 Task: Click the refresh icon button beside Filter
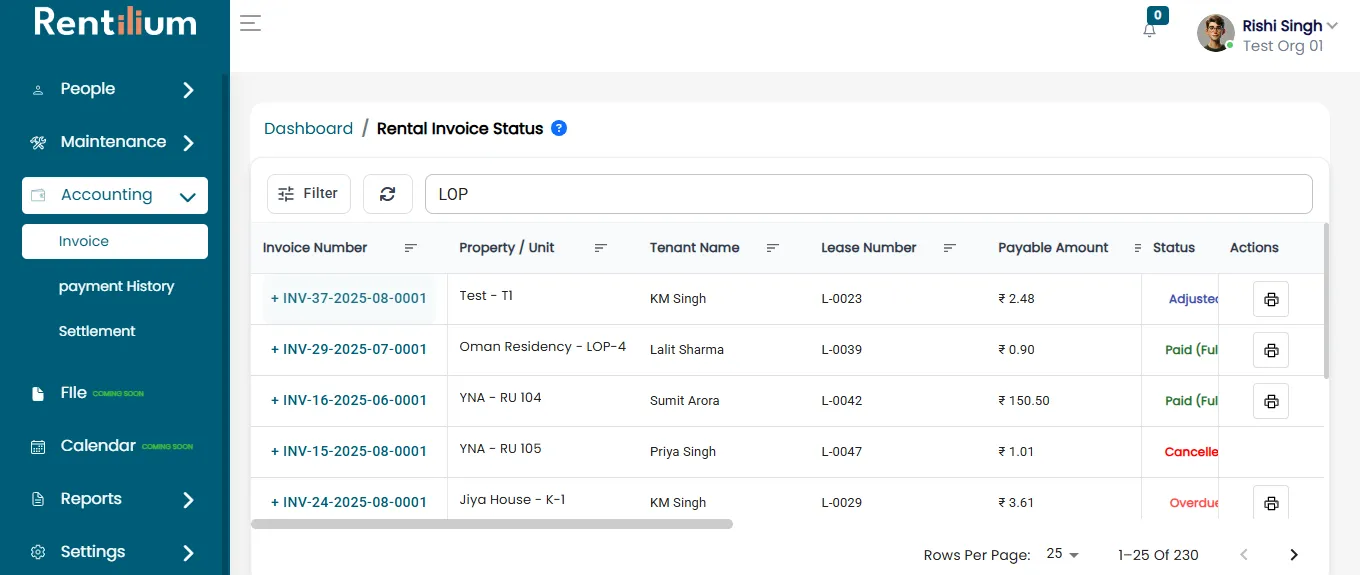(x=388, y=194)
